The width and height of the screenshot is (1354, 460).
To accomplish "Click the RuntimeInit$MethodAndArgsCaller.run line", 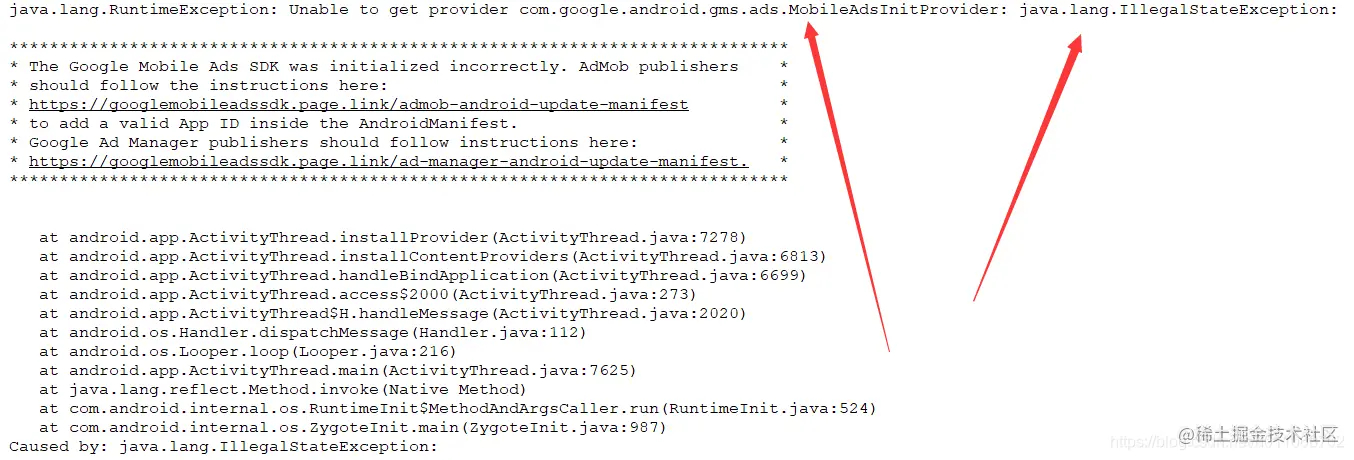I will pos(458,409).
